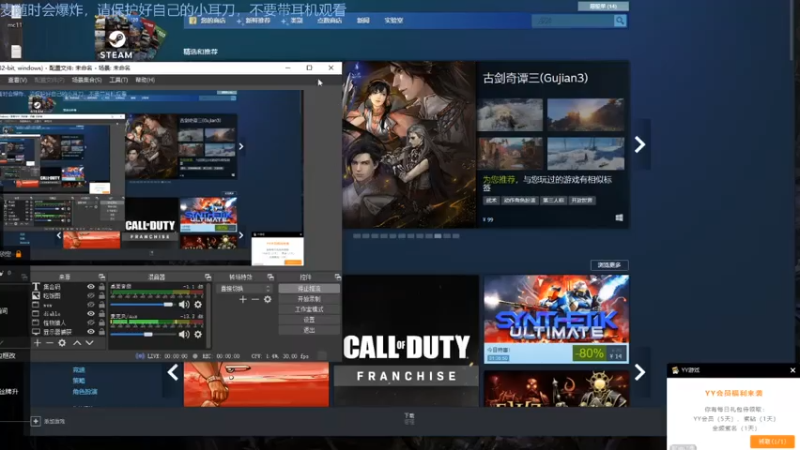Select the text source T icon row in OBS

pyautogui.click(x=36, y=287)
